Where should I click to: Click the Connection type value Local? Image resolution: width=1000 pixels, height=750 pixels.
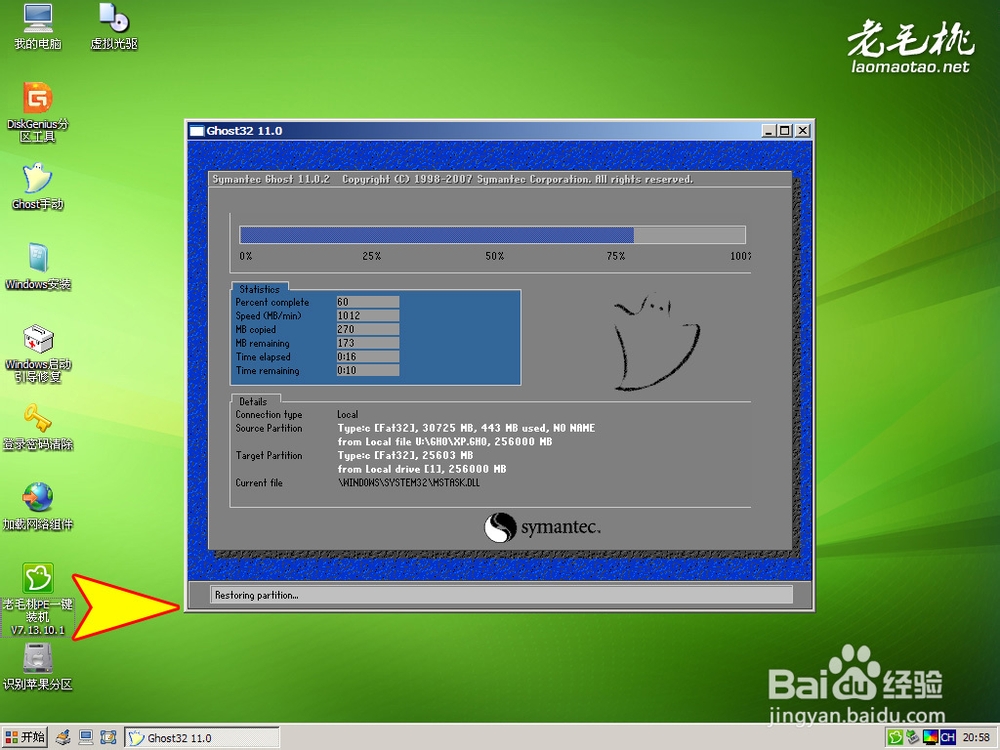point(348,415)
